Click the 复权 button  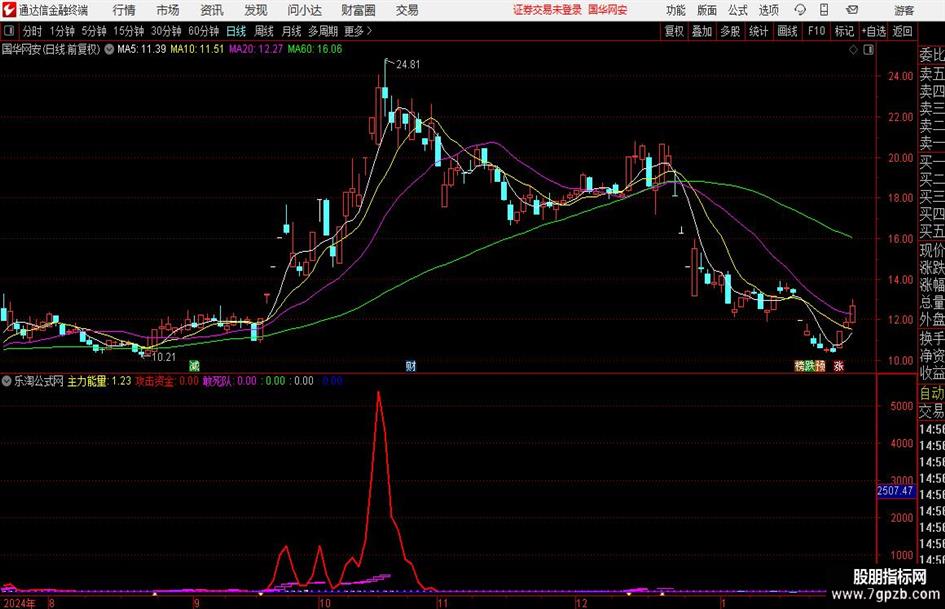pyautogui.click(x=674, y=31)
